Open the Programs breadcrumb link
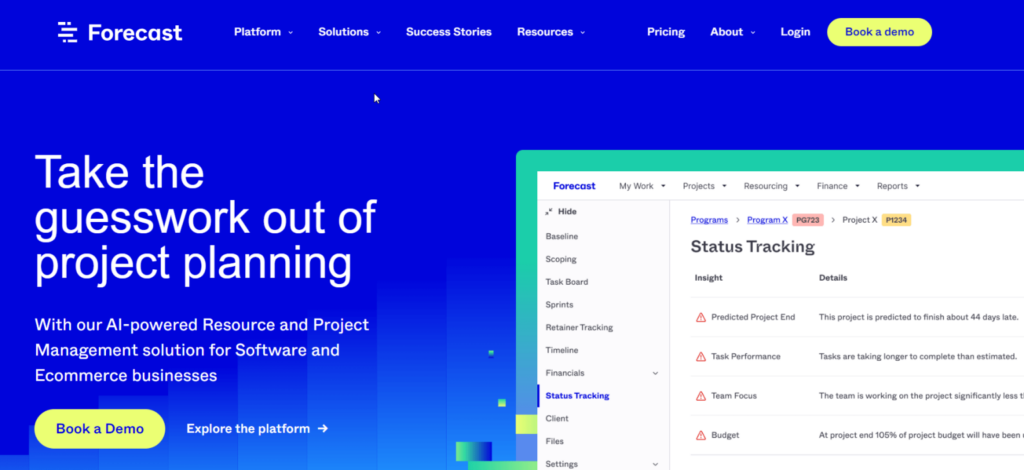Image resolution: width=1024 pixels, height=470 pixels. 709,220
